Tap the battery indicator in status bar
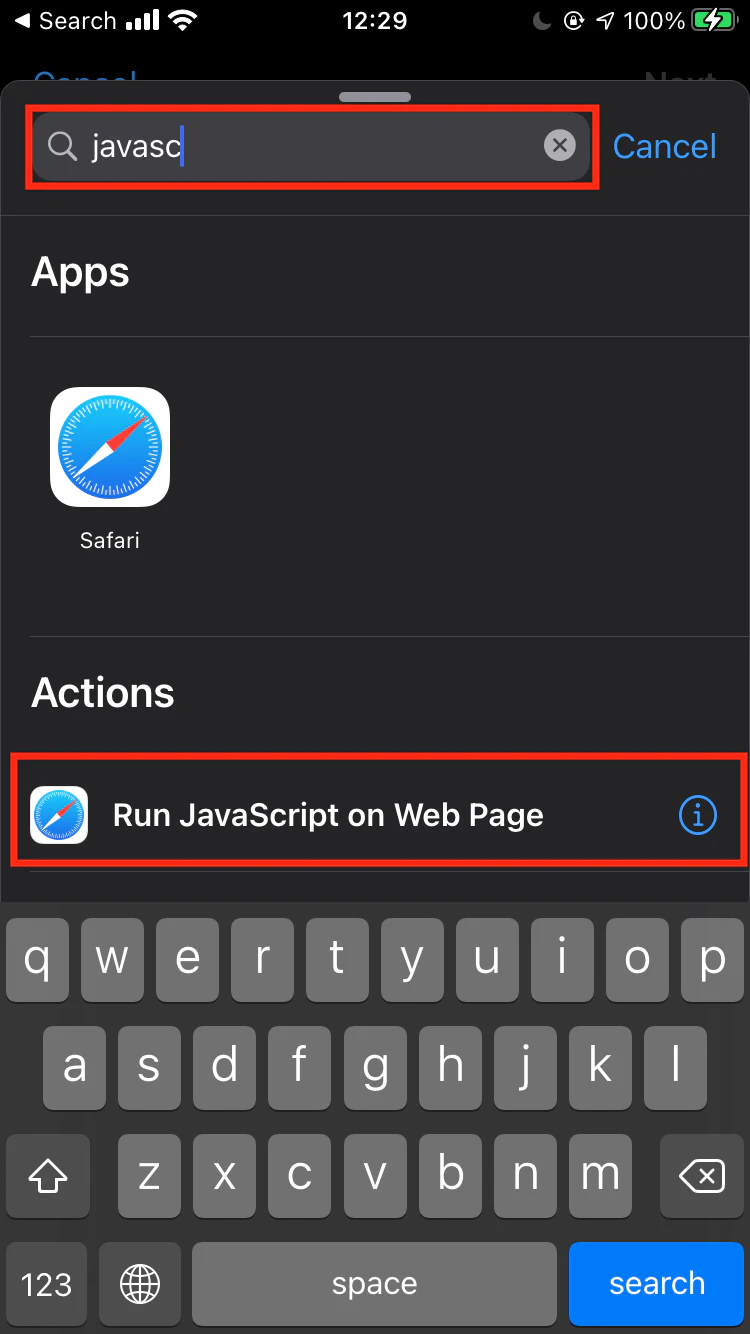The height and width of the screenshot is (1334, 750). (713, 21)
